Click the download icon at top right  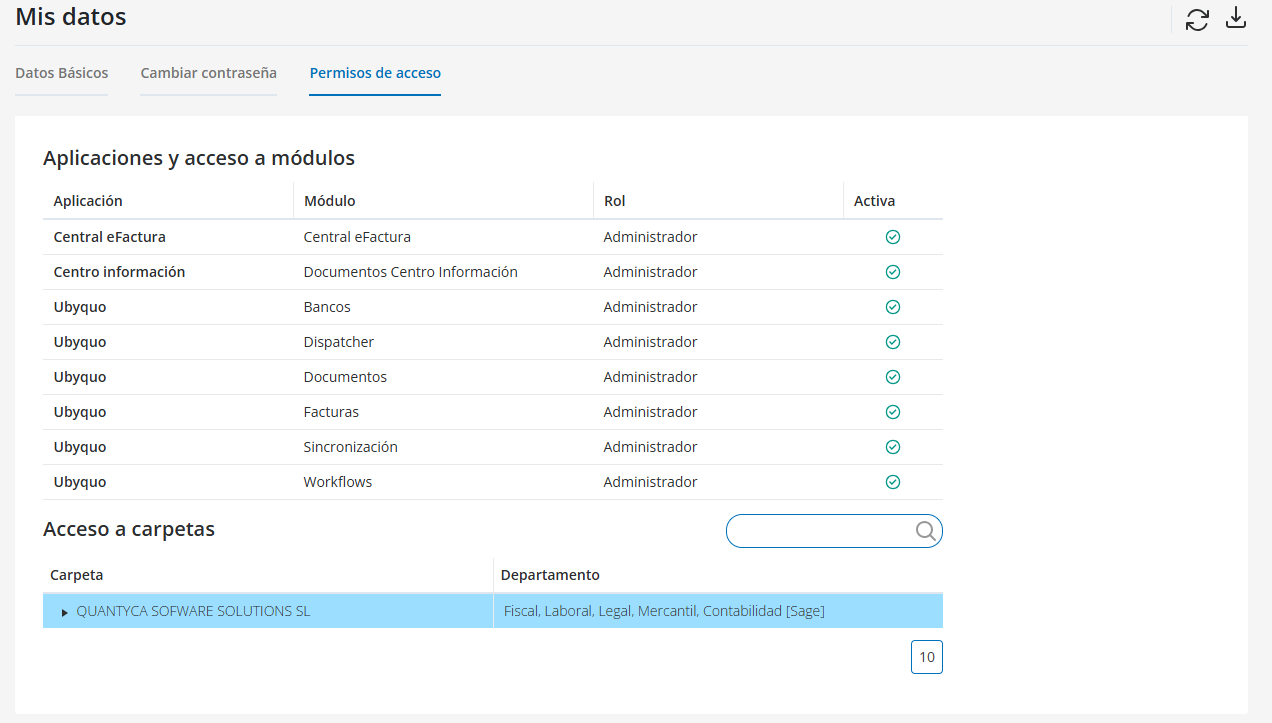point(1236,18)
